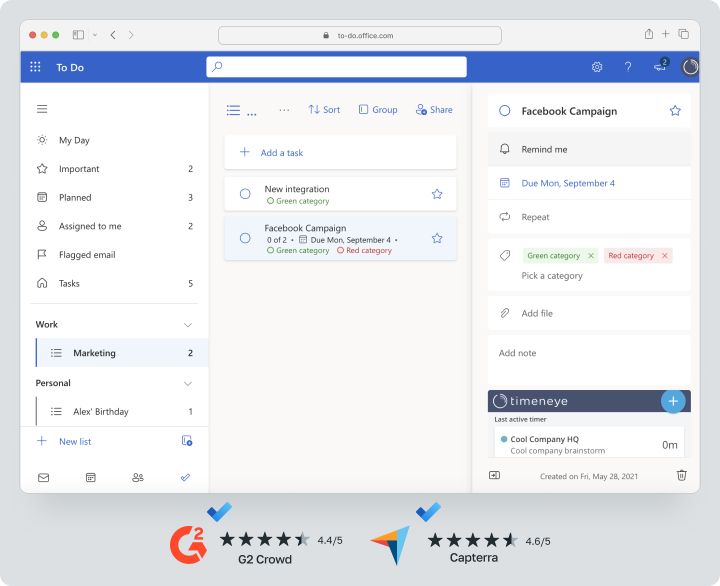This screenshot has width=720, height=586.
Task: Click the Share button
Action: click(x=434, y=110)
